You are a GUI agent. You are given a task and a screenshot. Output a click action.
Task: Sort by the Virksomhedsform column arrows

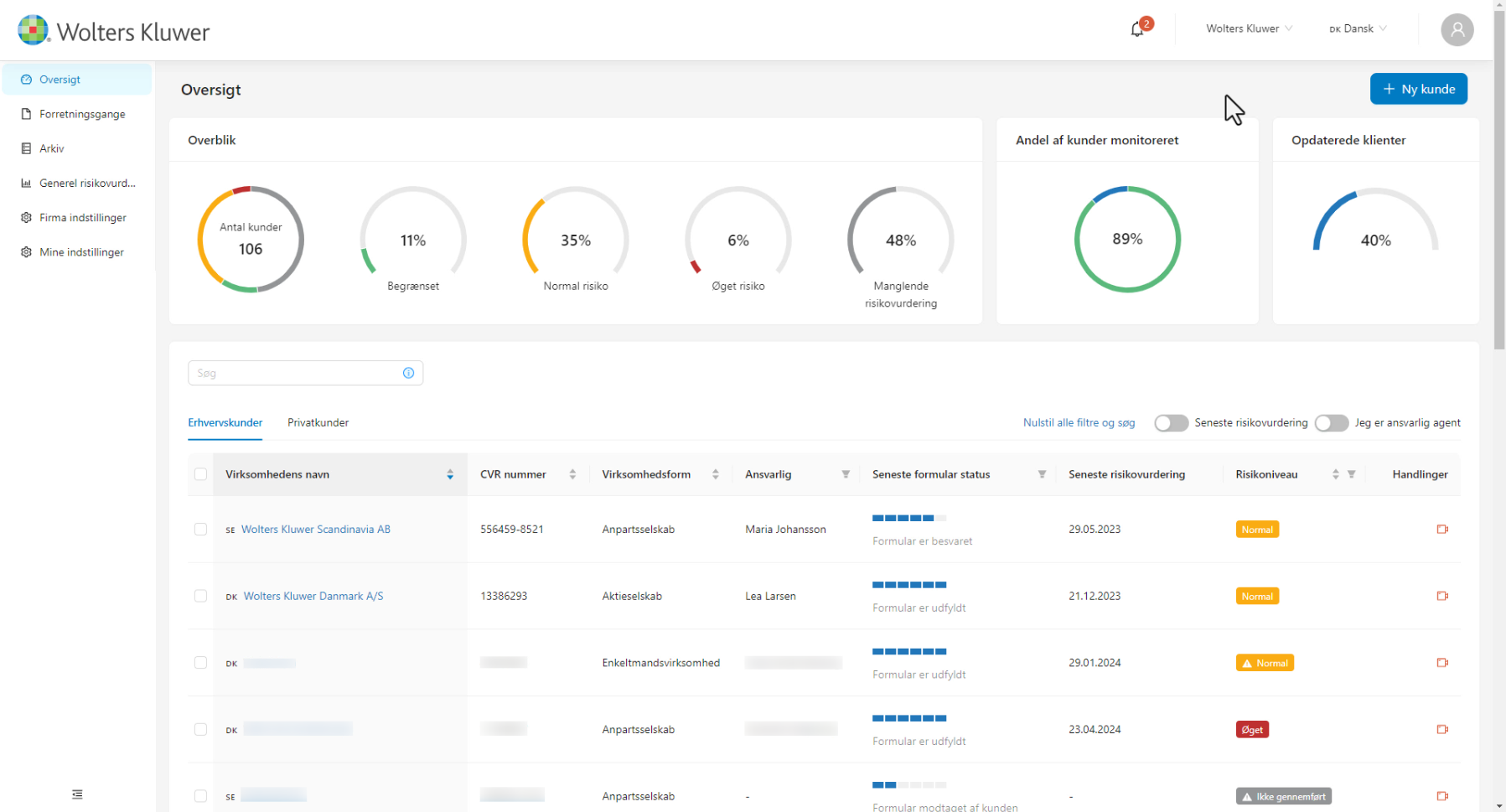pos(715,474)
